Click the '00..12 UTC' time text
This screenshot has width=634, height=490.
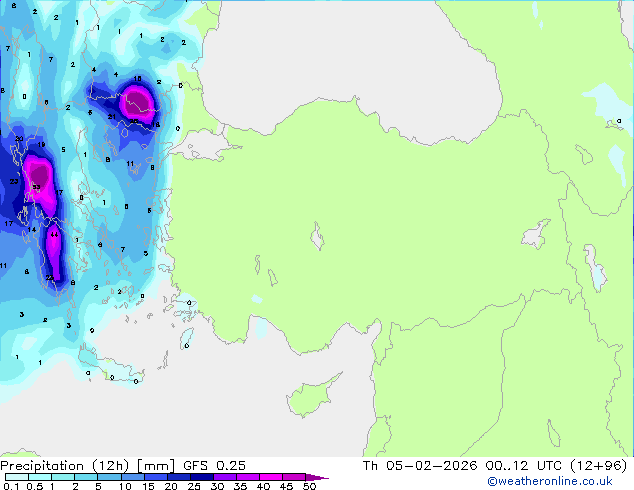pyautogui.click(x=524, y=466)
